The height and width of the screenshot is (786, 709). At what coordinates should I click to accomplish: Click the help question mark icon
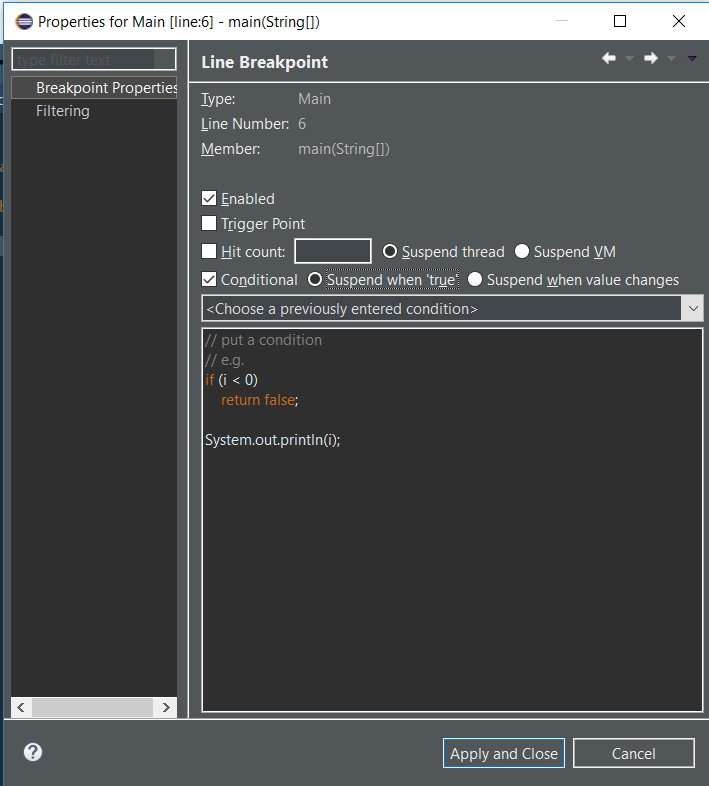(x=33, y=752)
